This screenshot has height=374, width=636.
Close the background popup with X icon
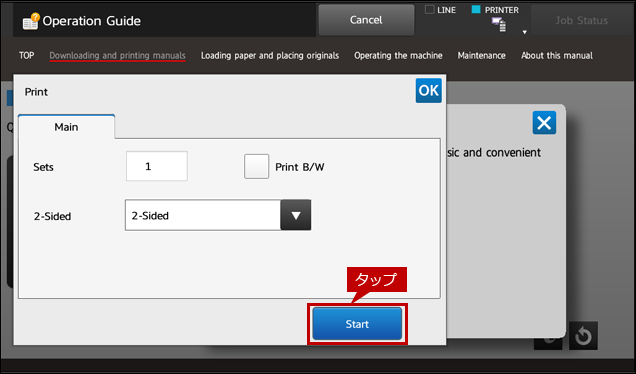pyautogui.click(x=544, y=123)
